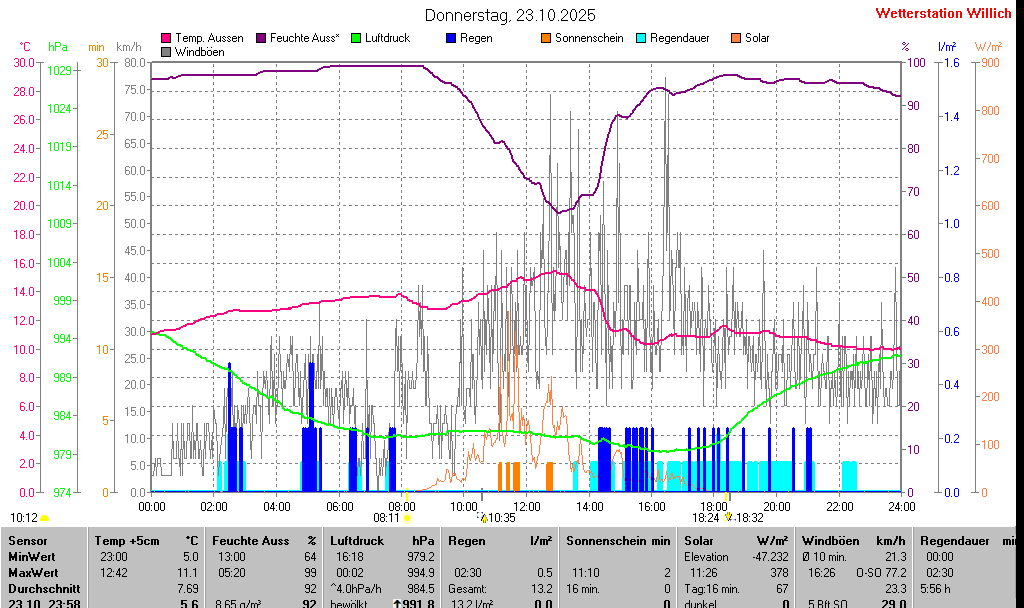Image resolution: width=1024 pixels, height=608 pixels.
Task: Click the purple Feuchte Auss* legend square
Action: 262,38
